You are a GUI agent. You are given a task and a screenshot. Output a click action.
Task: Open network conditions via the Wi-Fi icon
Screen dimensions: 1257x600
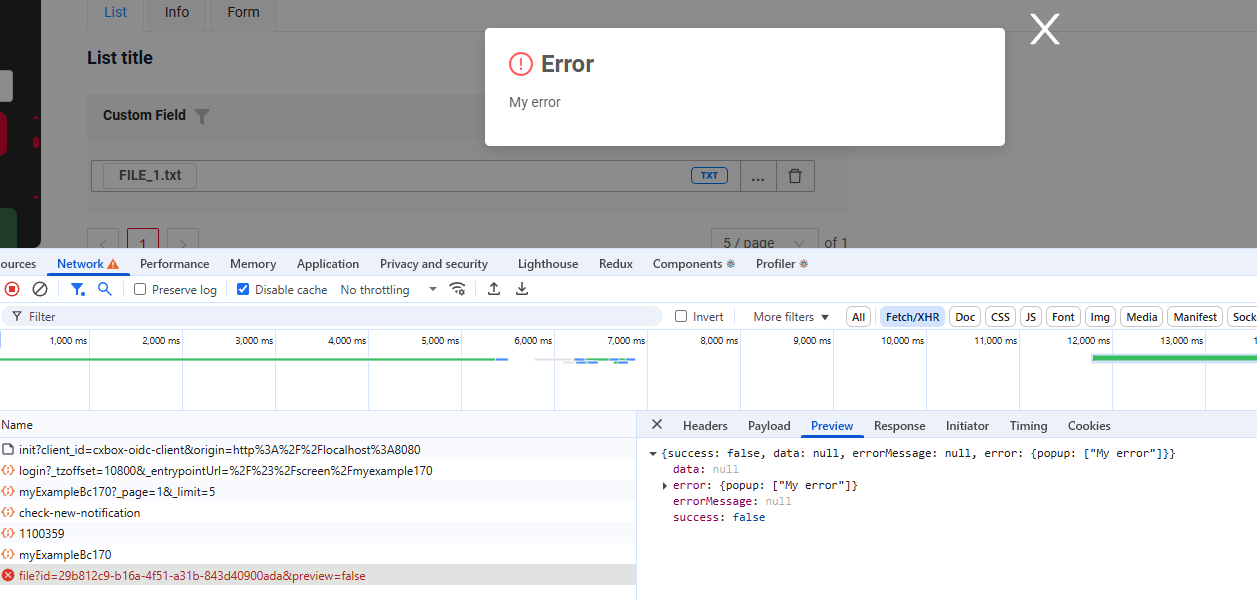click(458, 289)
